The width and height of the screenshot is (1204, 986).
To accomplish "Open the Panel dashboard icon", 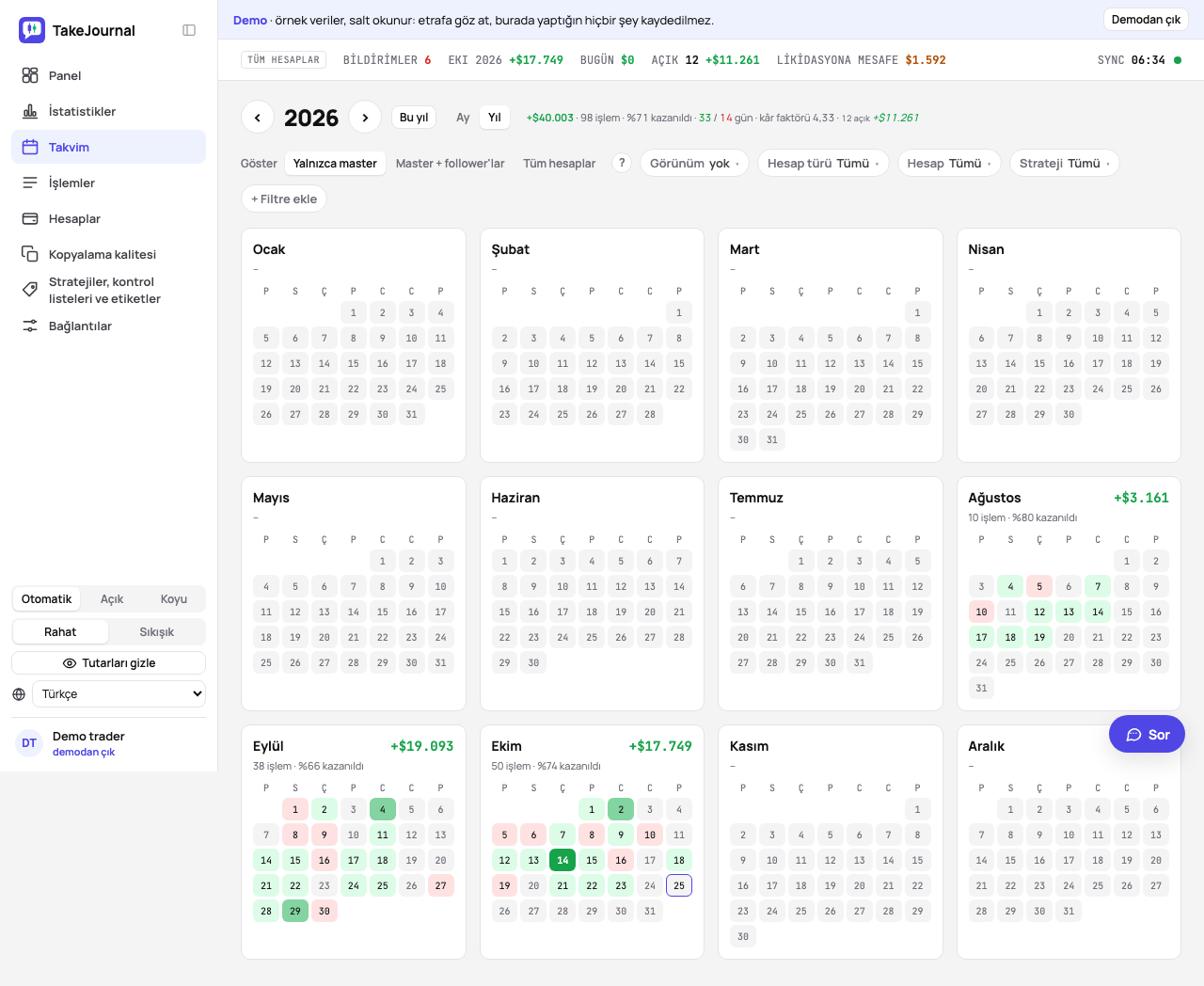I will pyautogui.click(x=30, y=75).
